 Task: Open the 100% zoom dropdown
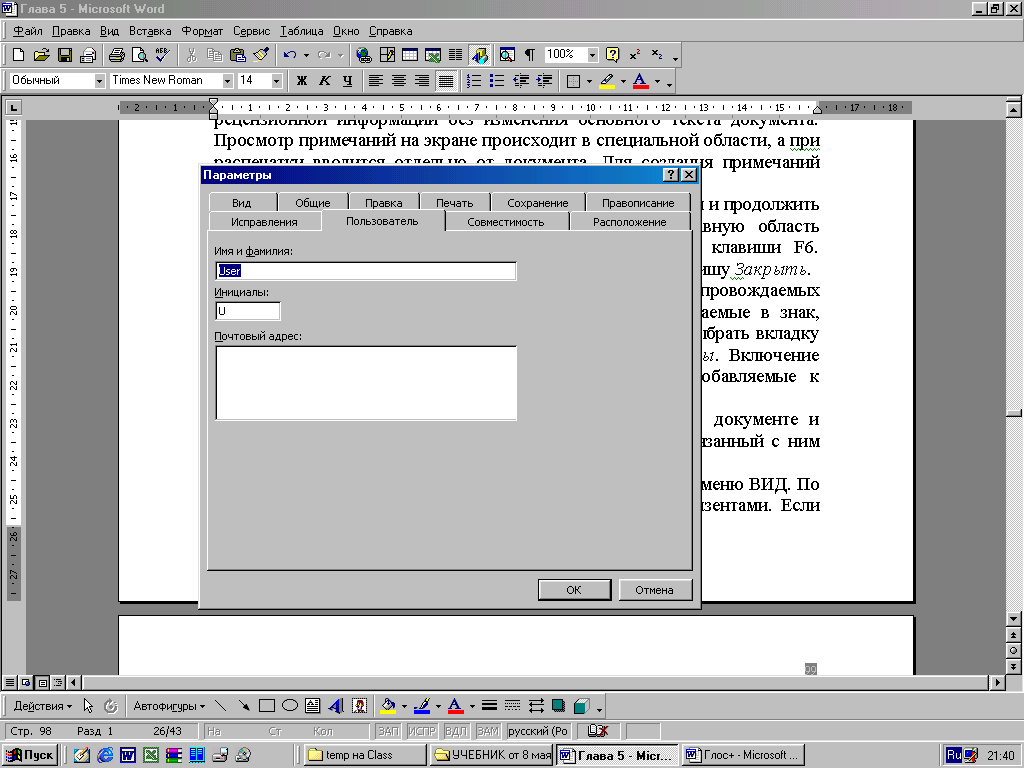tap(592, 55)
